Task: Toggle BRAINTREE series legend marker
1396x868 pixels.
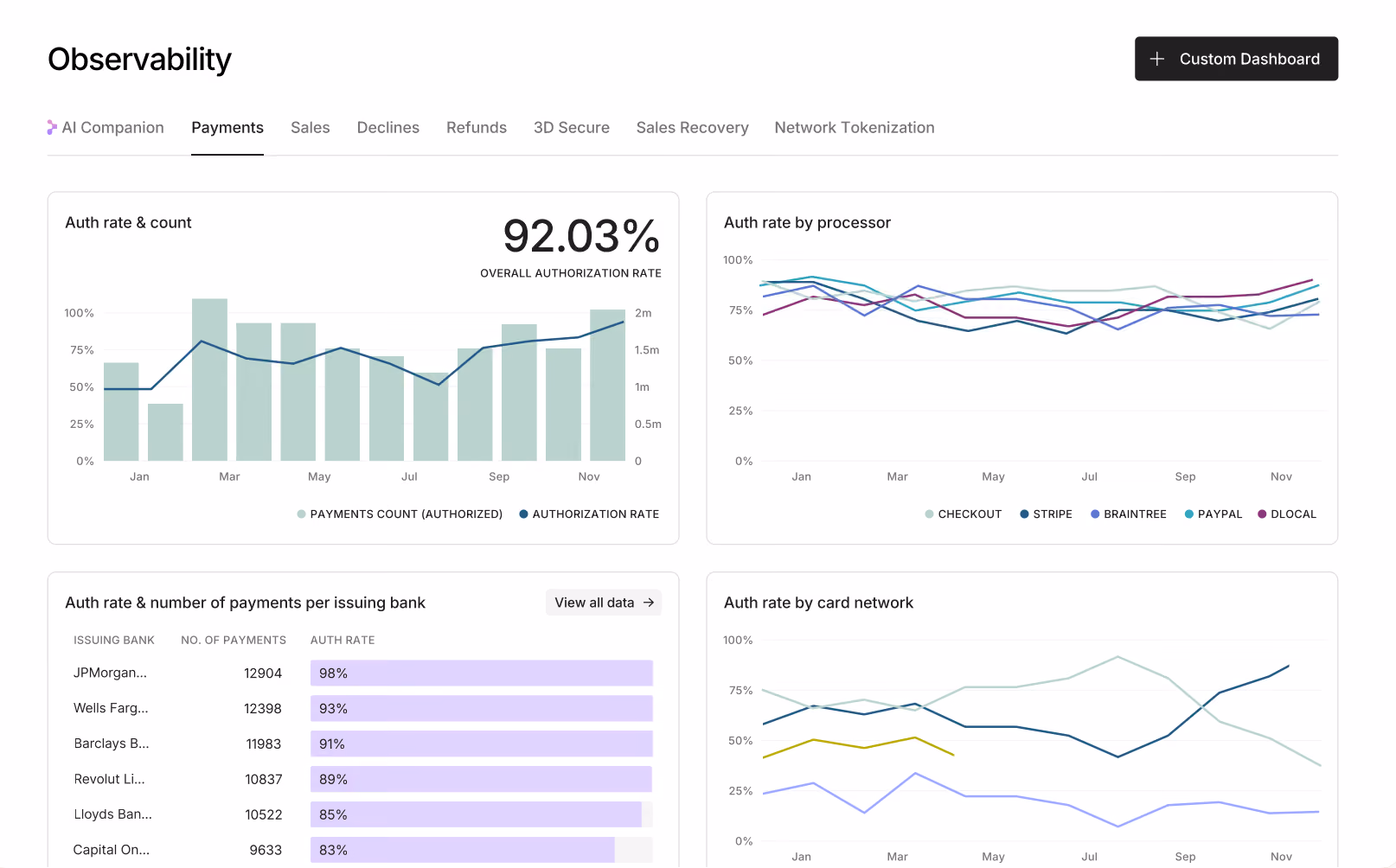Action: click(x=1095, y=514)
